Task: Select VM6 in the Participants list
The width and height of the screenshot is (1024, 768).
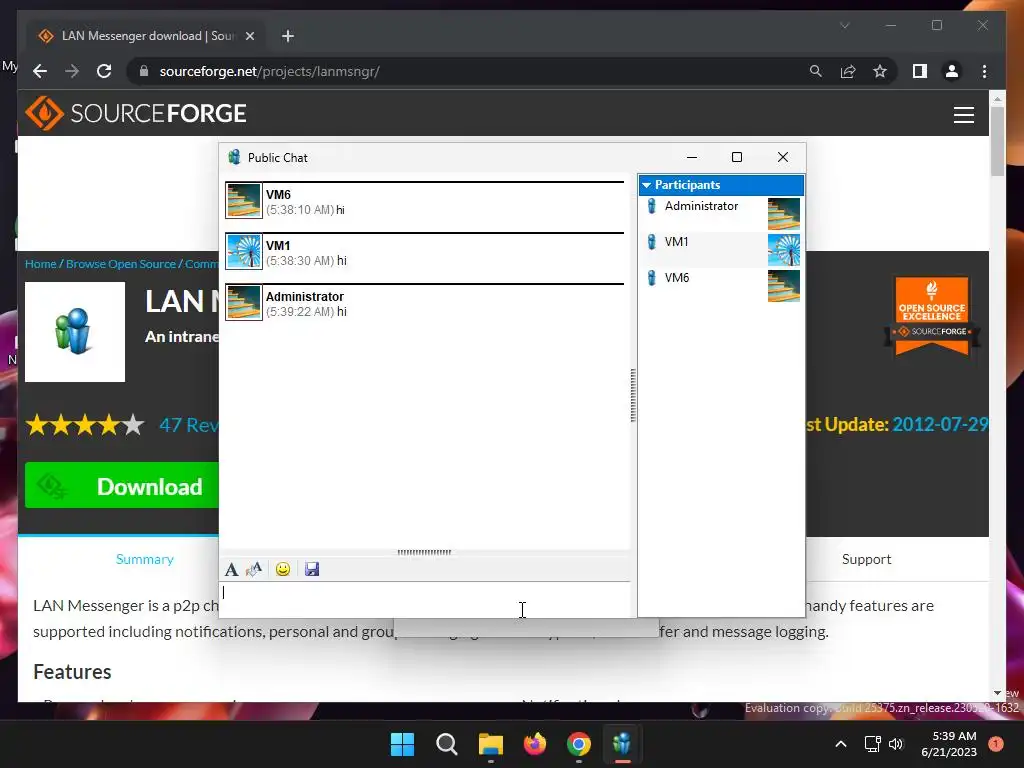Action: point(721,285)
